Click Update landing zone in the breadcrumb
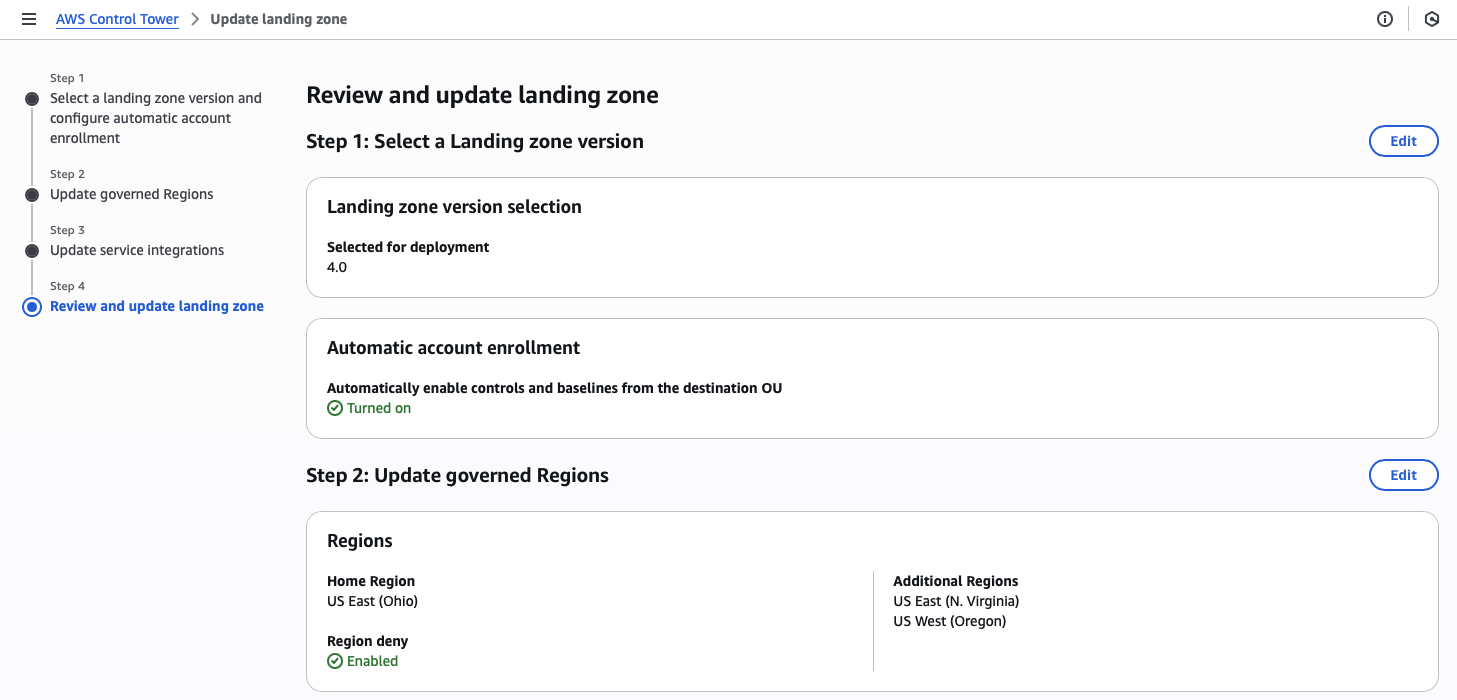Image resolution: width=1457 pixels, height=700 pixels. click(278, 18)
